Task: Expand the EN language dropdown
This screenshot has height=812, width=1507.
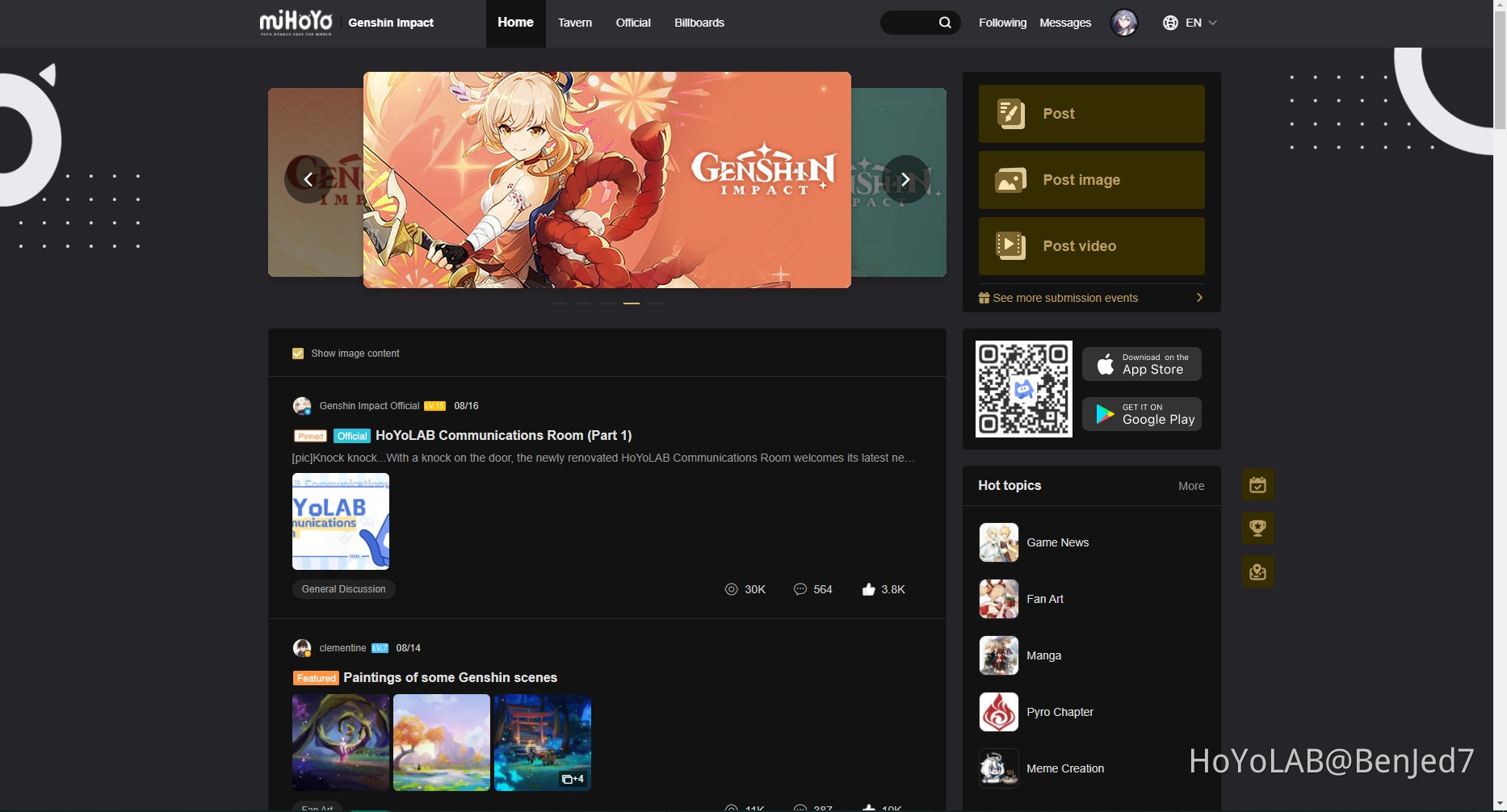Action: [1195, 22]
